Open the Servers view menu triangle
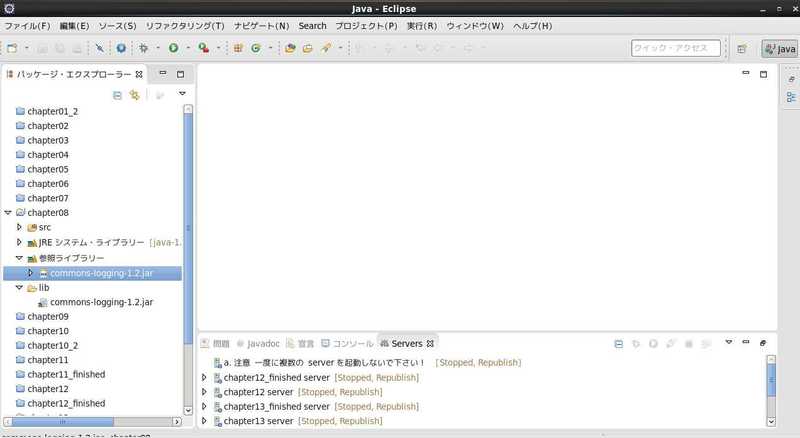This screenshot has height=438, width=800. click(x=729, y=342)
